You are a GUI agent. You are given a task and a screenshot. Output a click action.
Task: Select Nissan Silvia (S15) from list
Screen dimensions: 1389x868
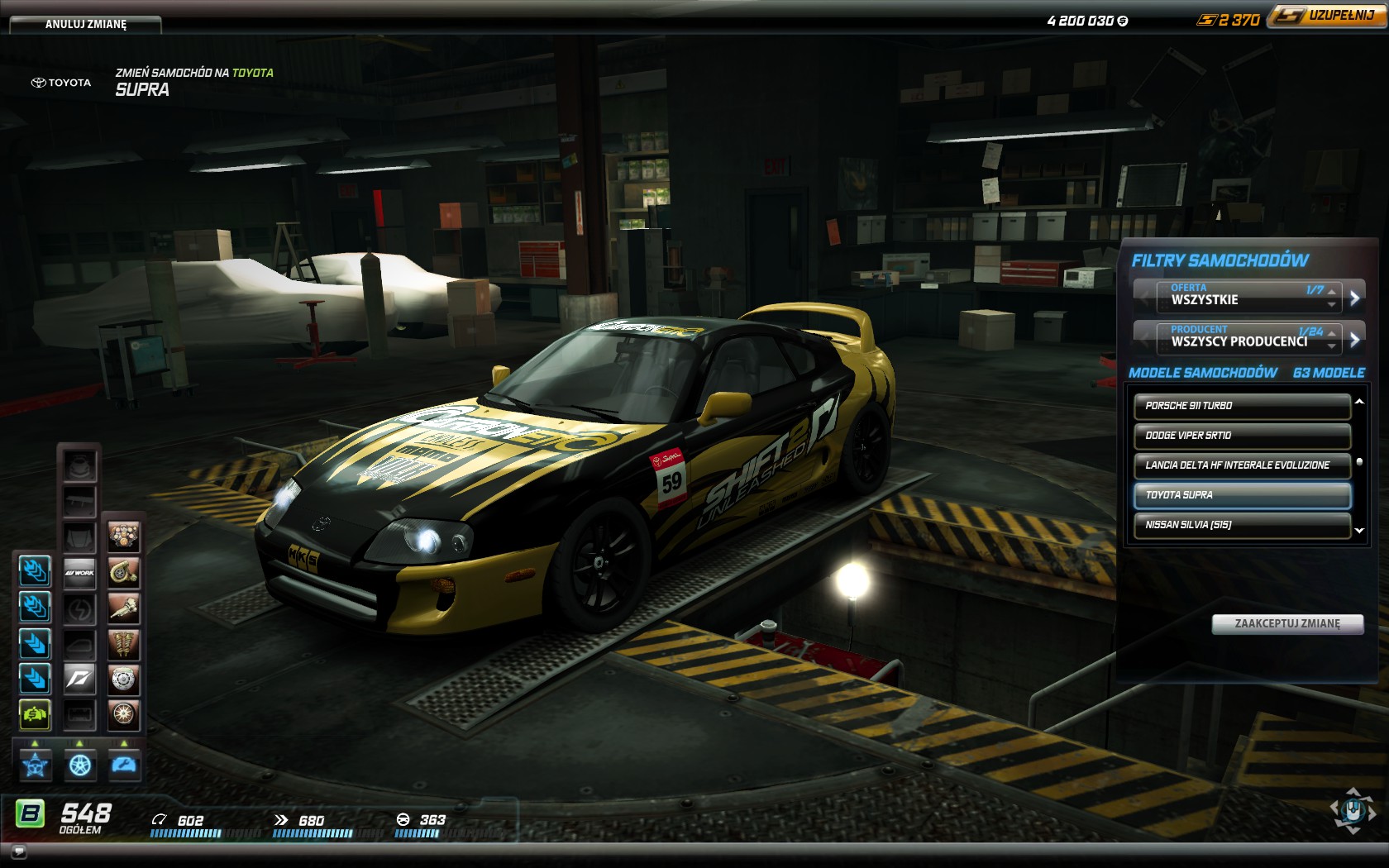[1242, 525]
